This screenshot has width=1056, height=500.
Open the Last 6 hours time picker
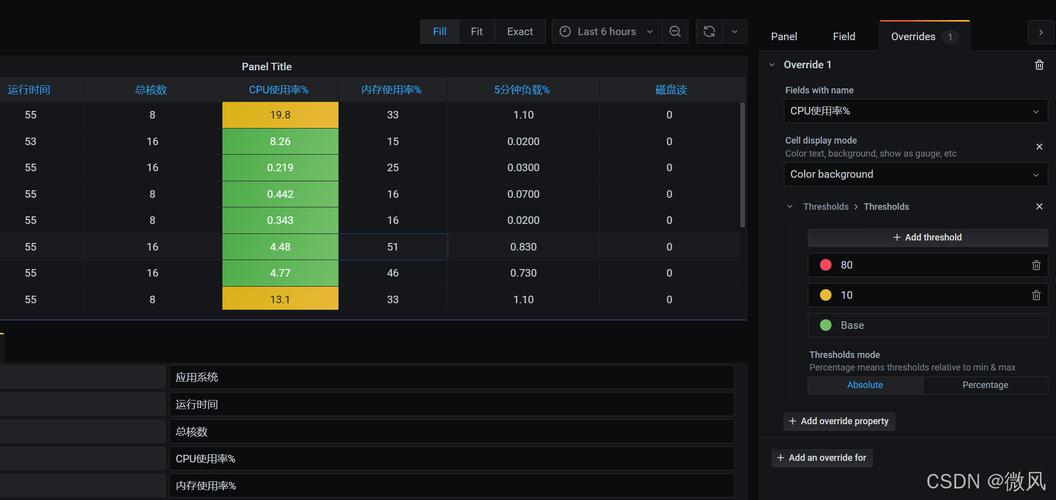tap(606, 32)
